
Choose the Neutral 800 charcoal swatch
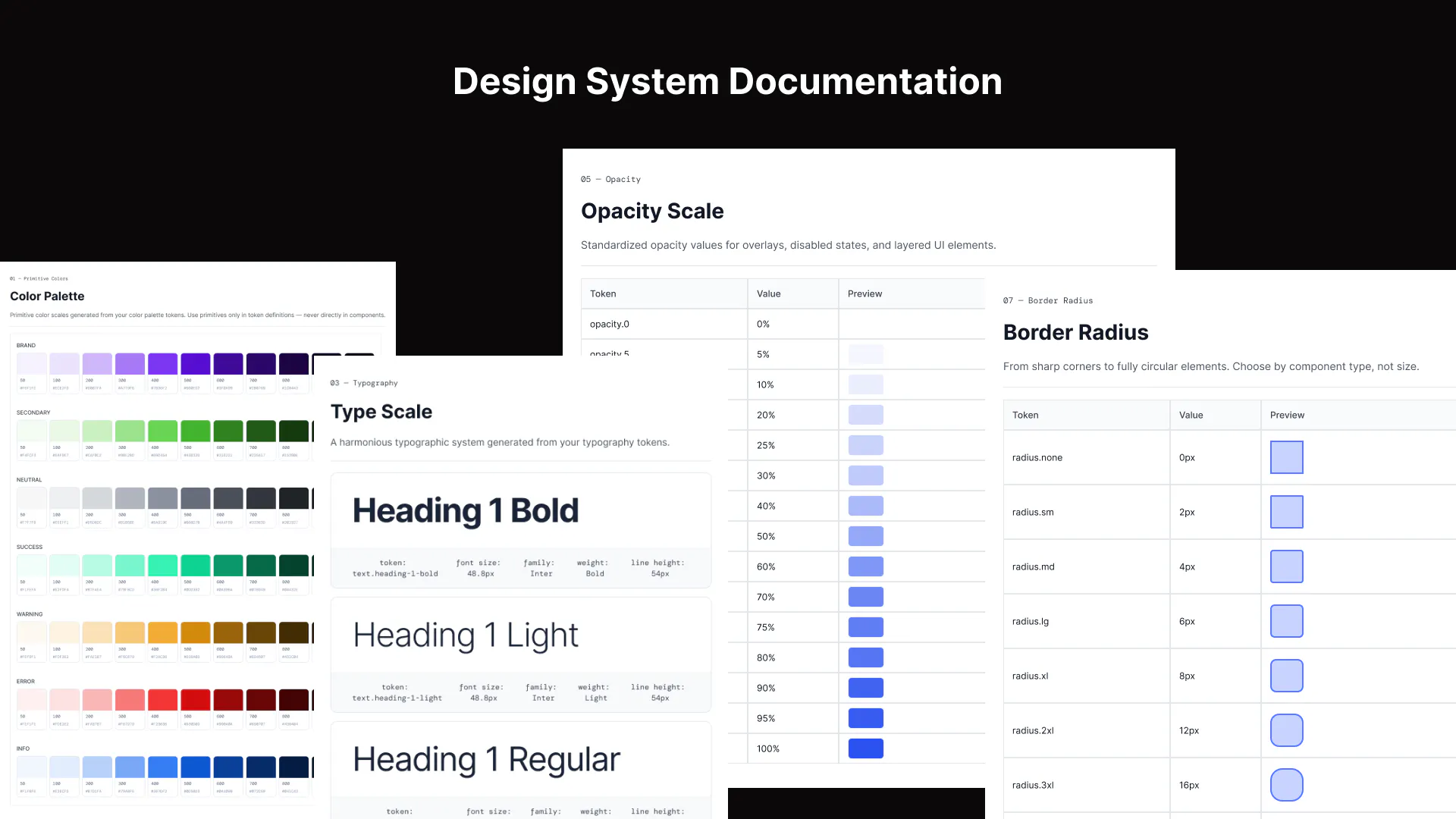pos(293,498)
